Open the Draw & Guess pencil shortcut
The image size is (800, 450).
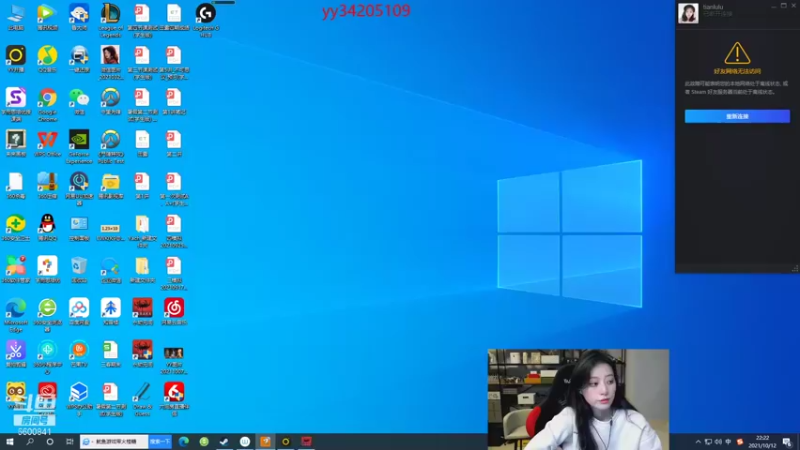pyautogui.click(x=142, y=394)
